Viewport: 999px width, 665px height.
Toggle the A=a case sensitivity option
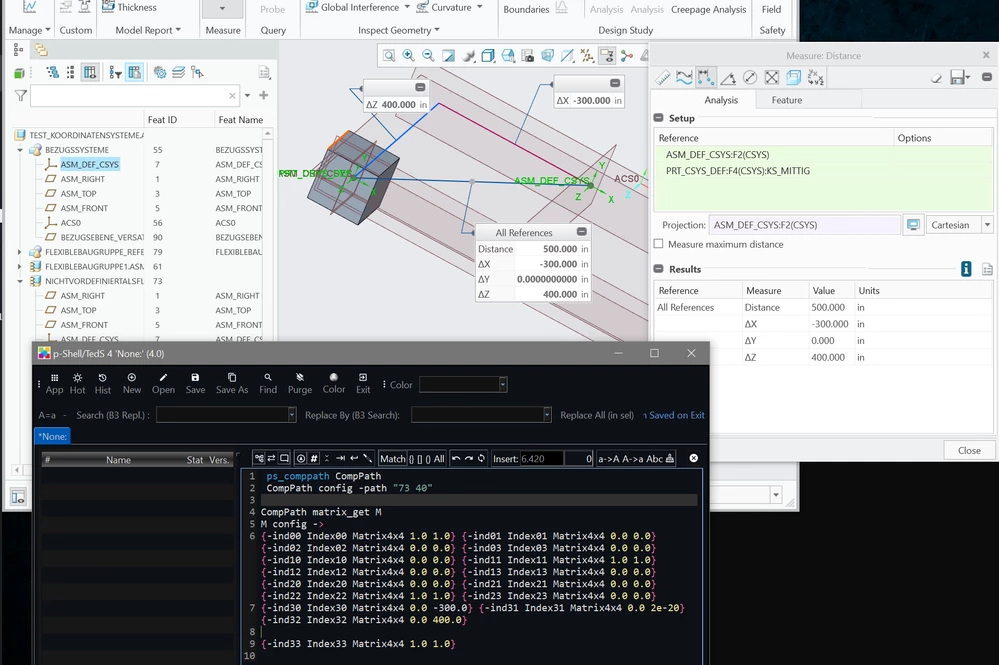click(47, 415)
